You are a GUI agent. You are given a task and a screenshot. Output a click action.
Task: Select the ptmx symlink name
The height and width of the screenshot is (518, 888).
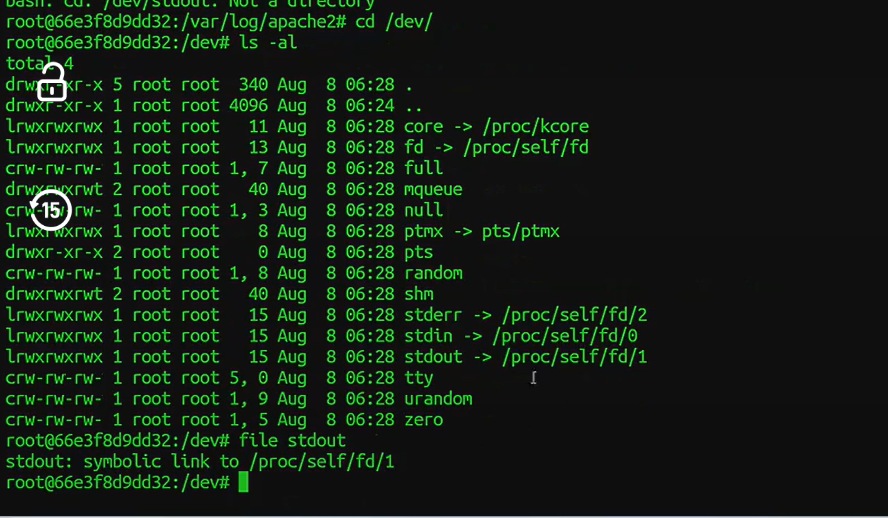(424, 232)
